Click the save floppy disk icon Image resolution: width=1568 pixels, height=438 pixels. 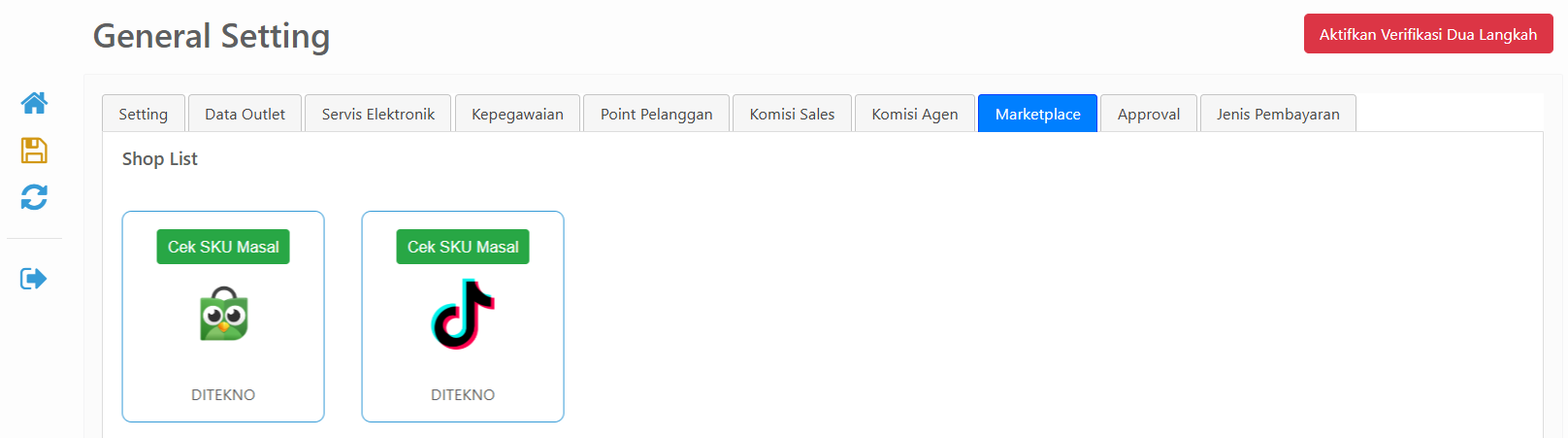[x=34, y=150]
